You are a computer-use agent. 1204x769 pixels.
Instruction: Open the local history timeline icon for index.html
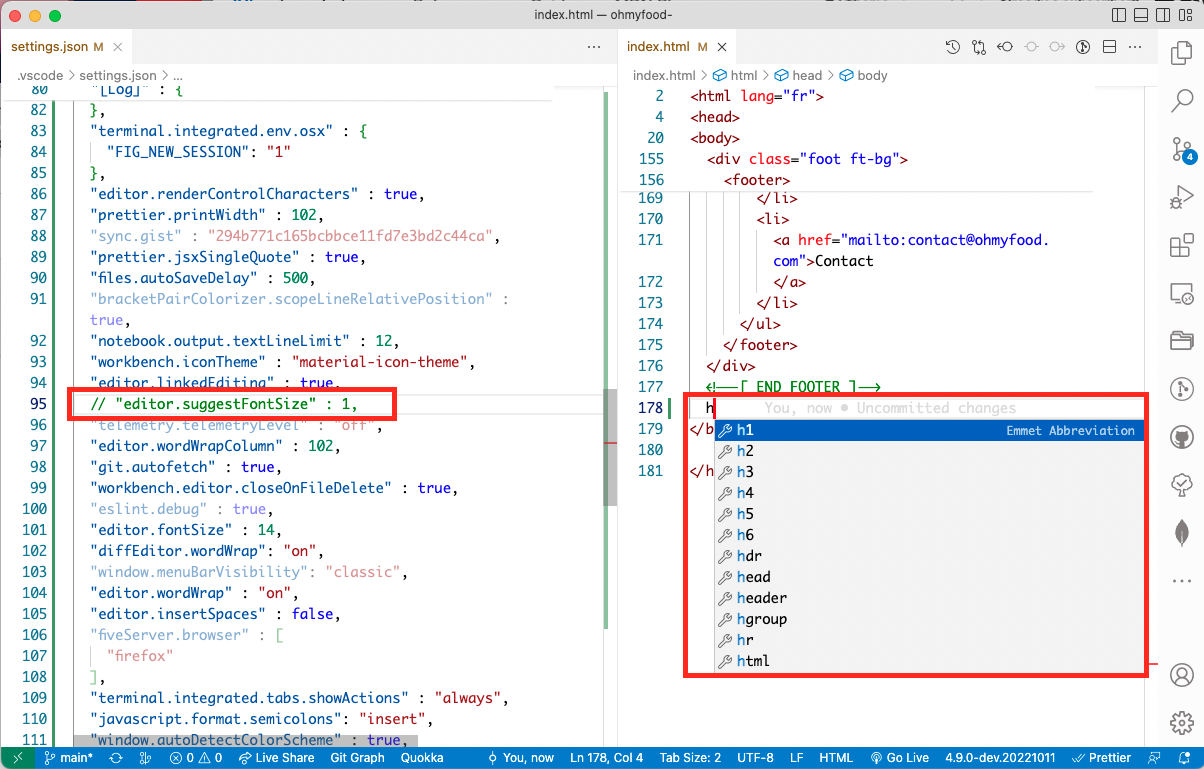(x=952, y=46)
